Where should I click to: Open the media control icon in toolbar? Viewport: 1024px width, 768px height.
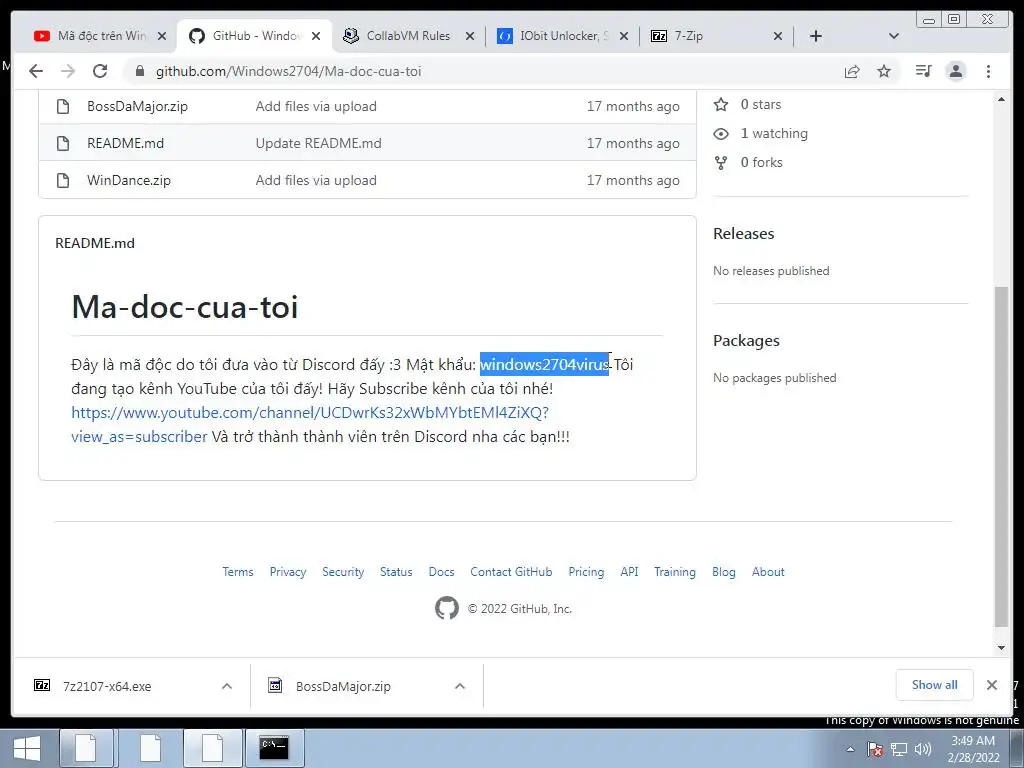923,71
